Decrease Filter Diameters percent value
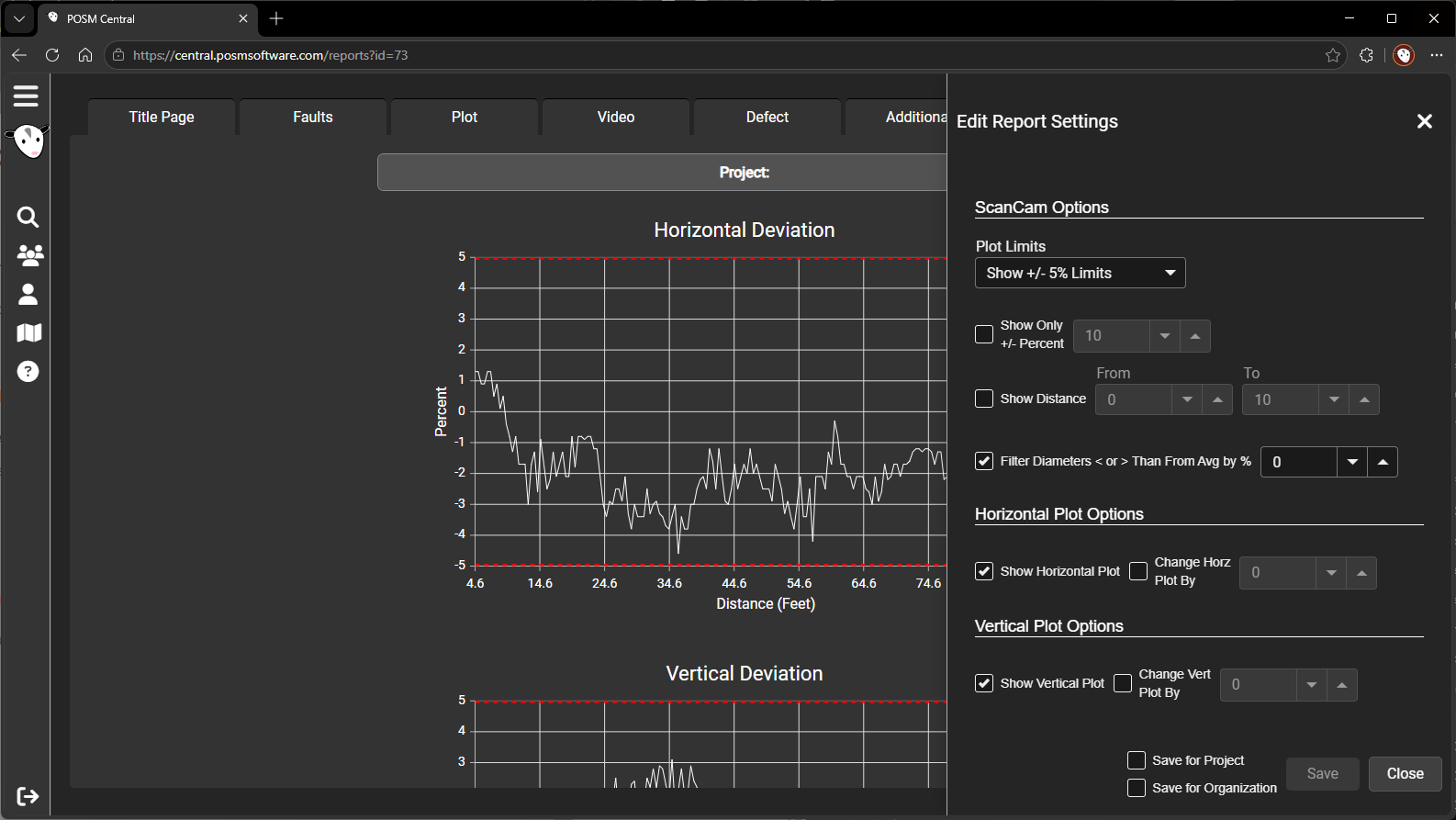1456x820 pixels. click(x=1352, y=462)
